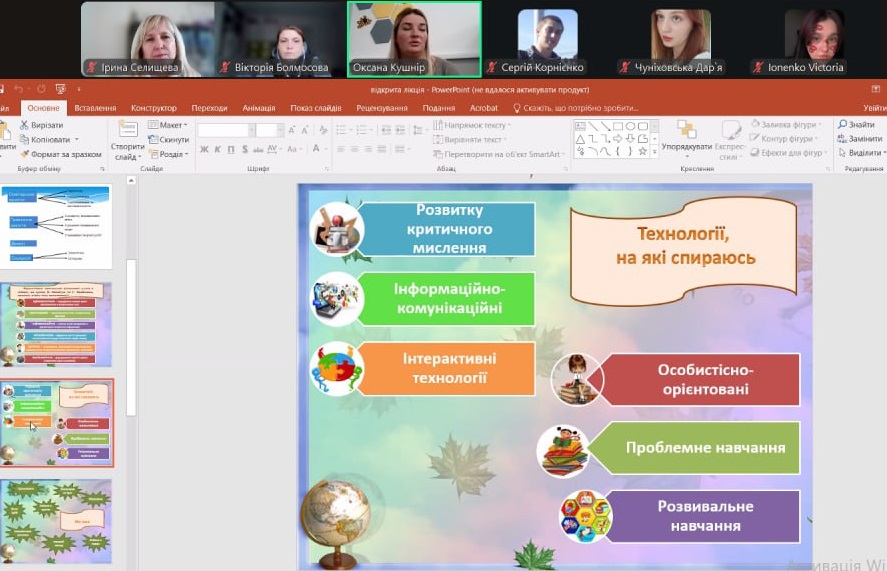Click the Find (Знайти) magnifier icon
Image resolution: width=887 pixels, height=571 pixels.
(843, 125)
